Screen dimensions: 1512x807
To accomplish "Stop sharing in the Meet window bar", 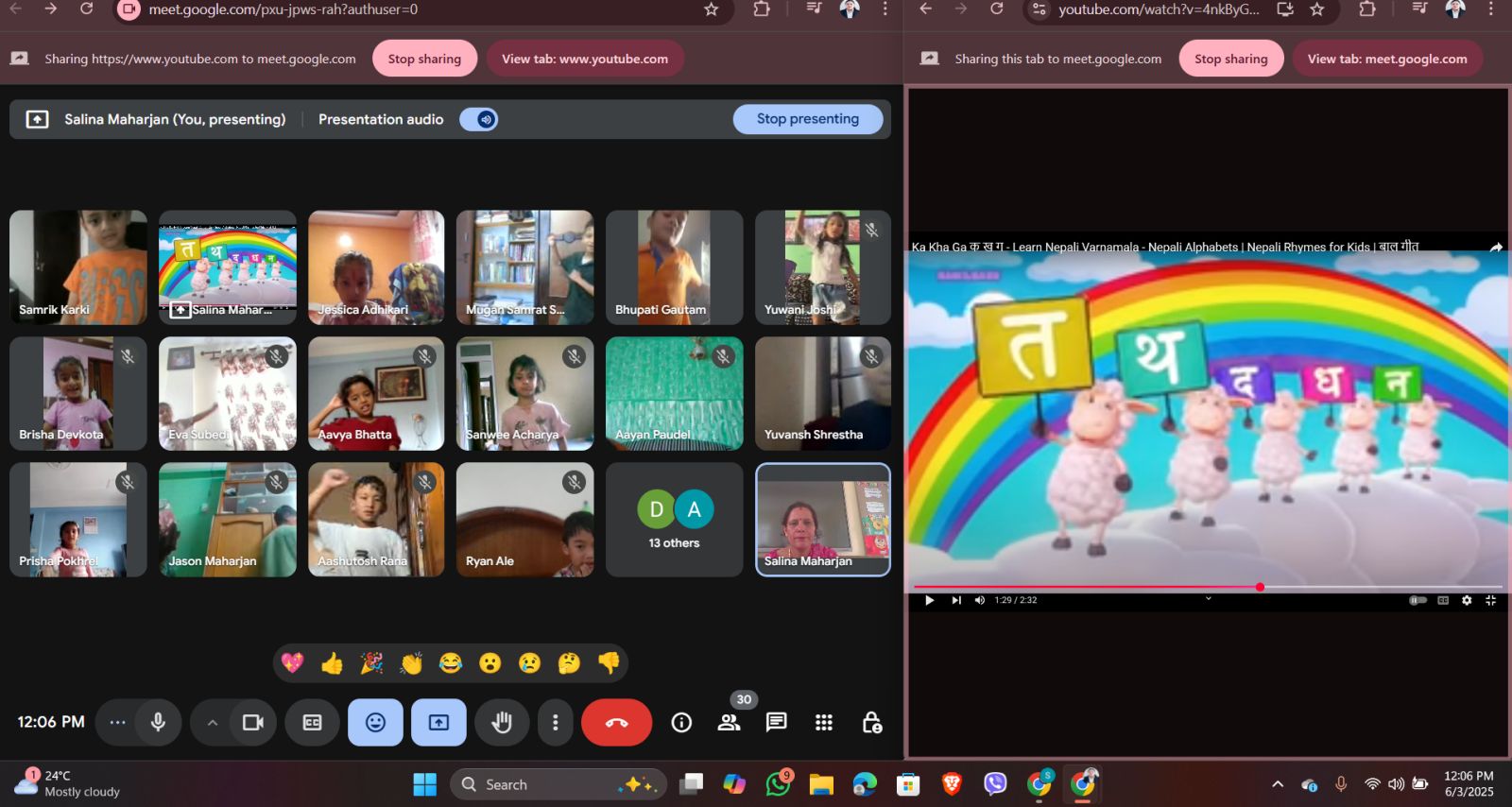I will coord(425,59).
